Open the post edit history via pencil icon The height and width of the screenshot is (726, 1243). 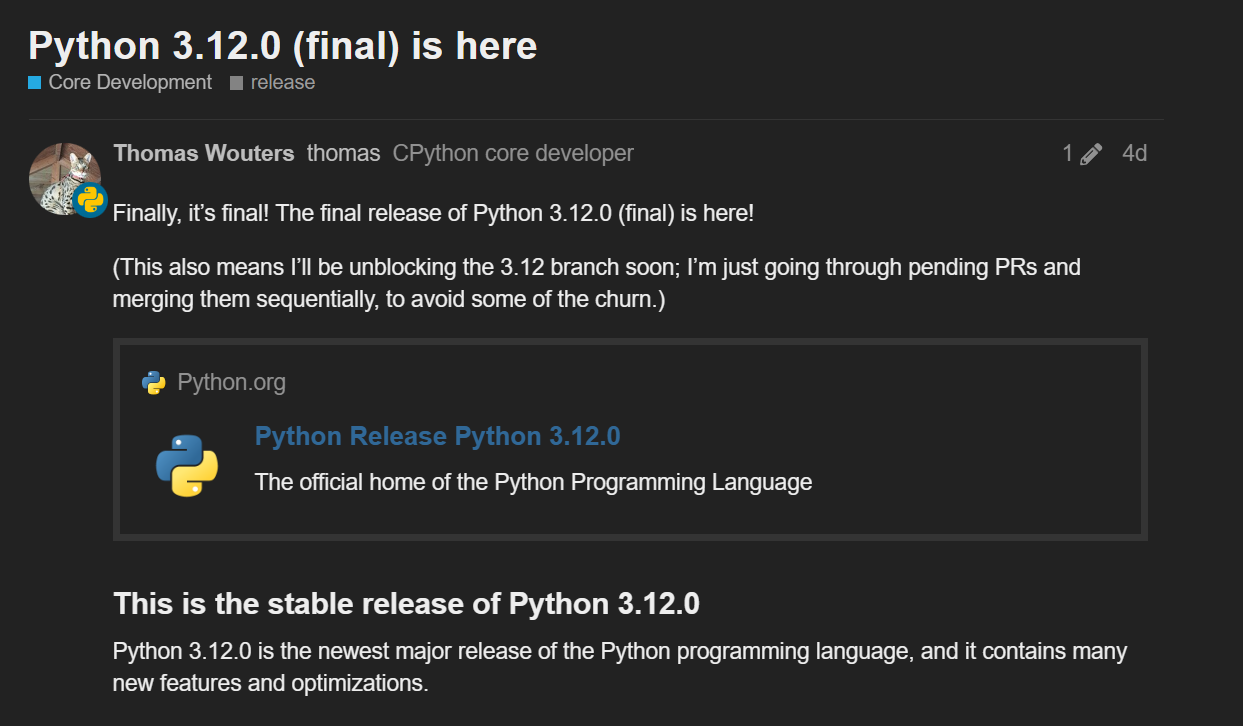coord(1091,152)
